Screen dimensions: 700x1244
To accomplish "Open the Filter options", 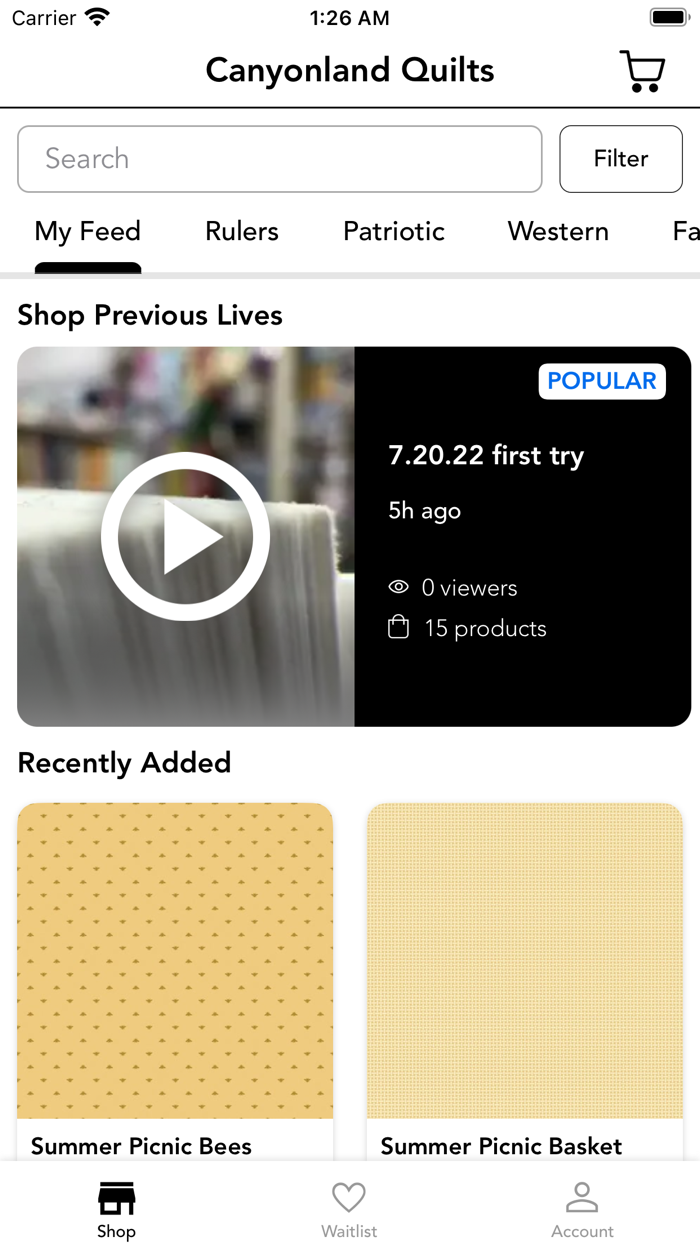I will [621, 159].
